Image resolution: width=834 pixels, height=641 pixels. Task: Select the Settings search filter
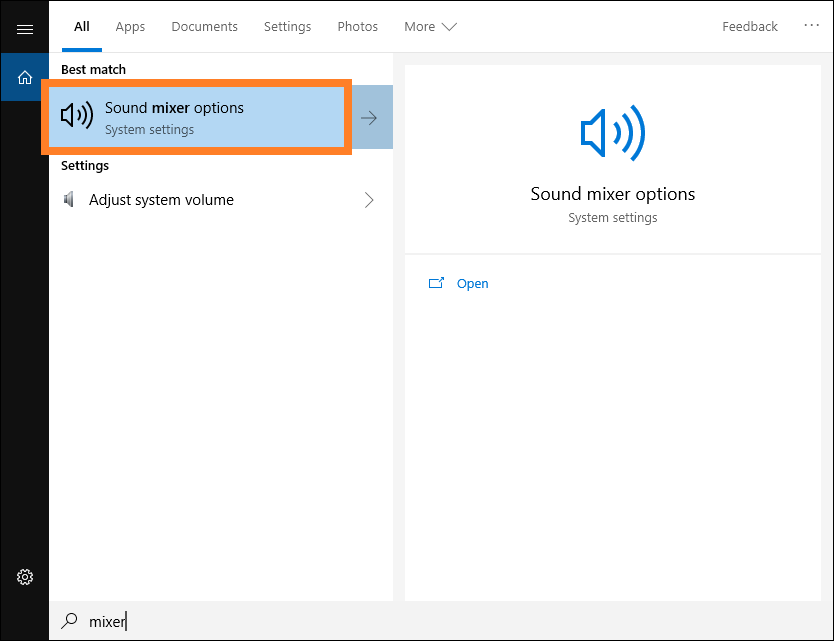pyautogui.click(x=287, y=27)
